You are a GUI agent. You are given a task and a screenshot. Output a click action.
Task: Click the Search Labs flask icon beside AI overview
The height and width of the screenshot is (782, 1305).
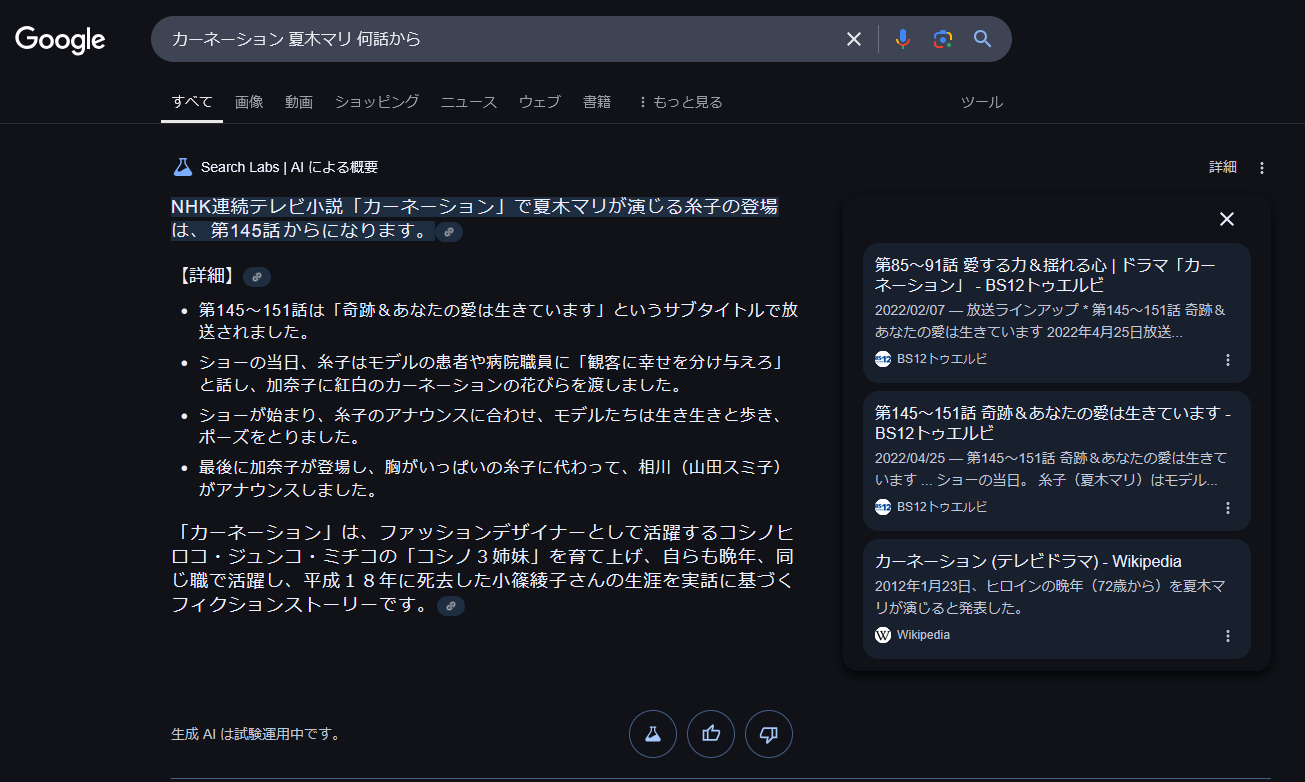point(182,167)
